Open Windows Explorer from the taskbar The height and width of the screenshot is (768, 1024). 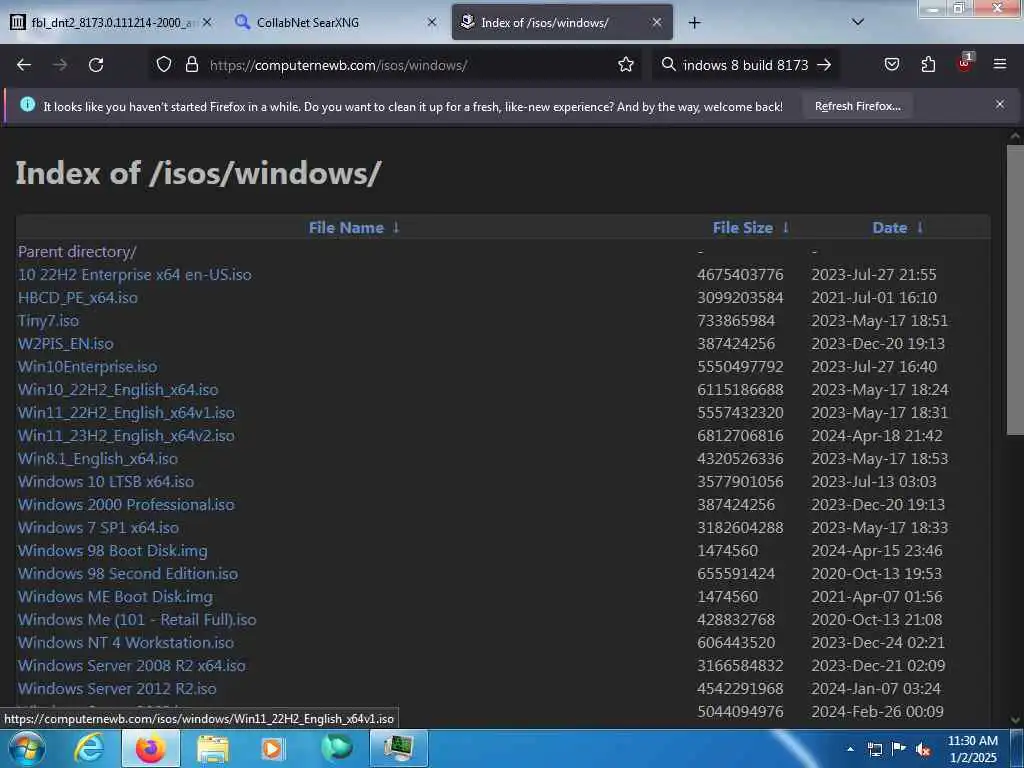[x=213, y=748]
